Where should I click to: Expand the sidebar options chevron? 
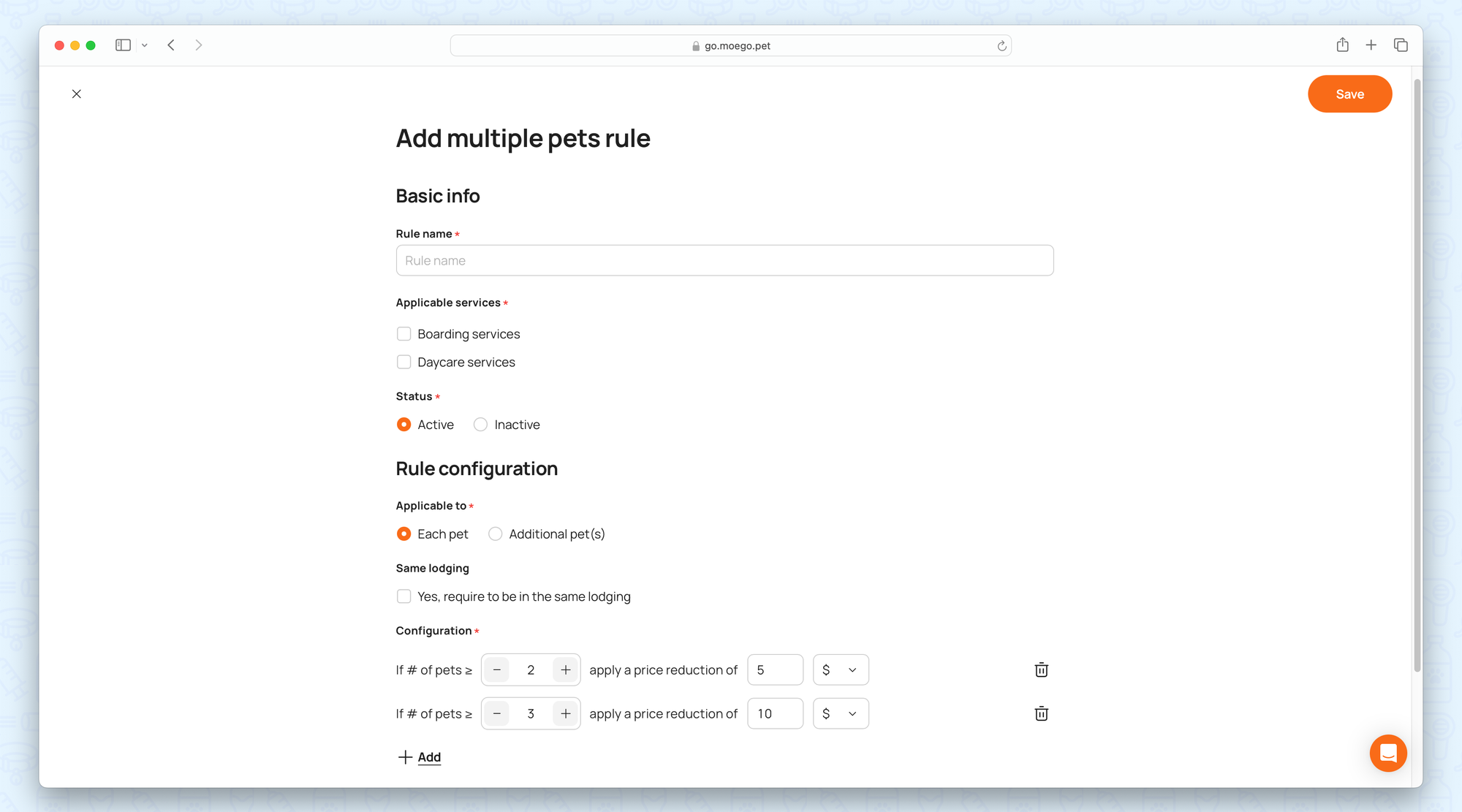pos(145,45)
